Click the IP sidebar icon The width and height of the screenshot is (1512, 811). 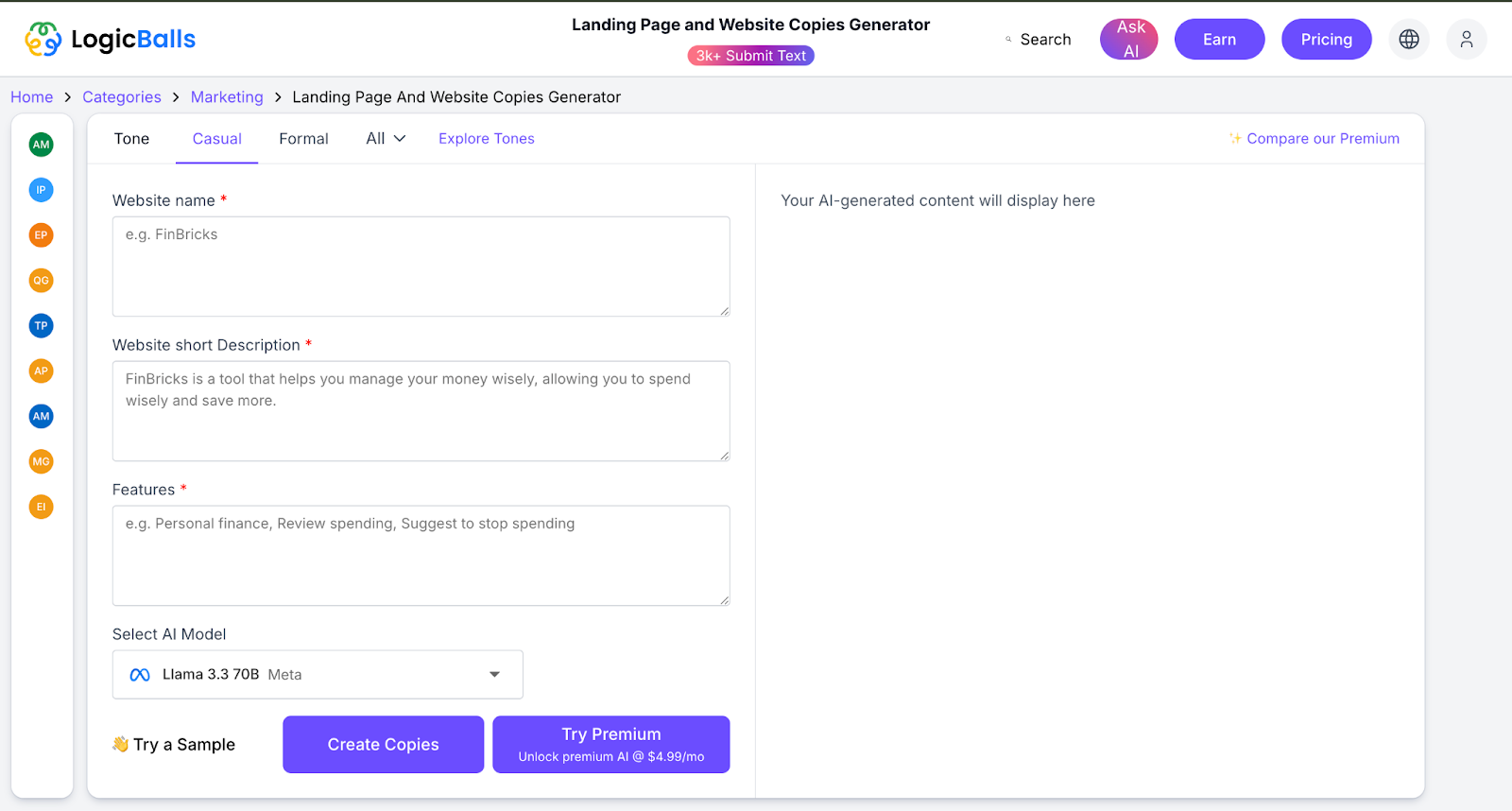click(x=41, y=190)
